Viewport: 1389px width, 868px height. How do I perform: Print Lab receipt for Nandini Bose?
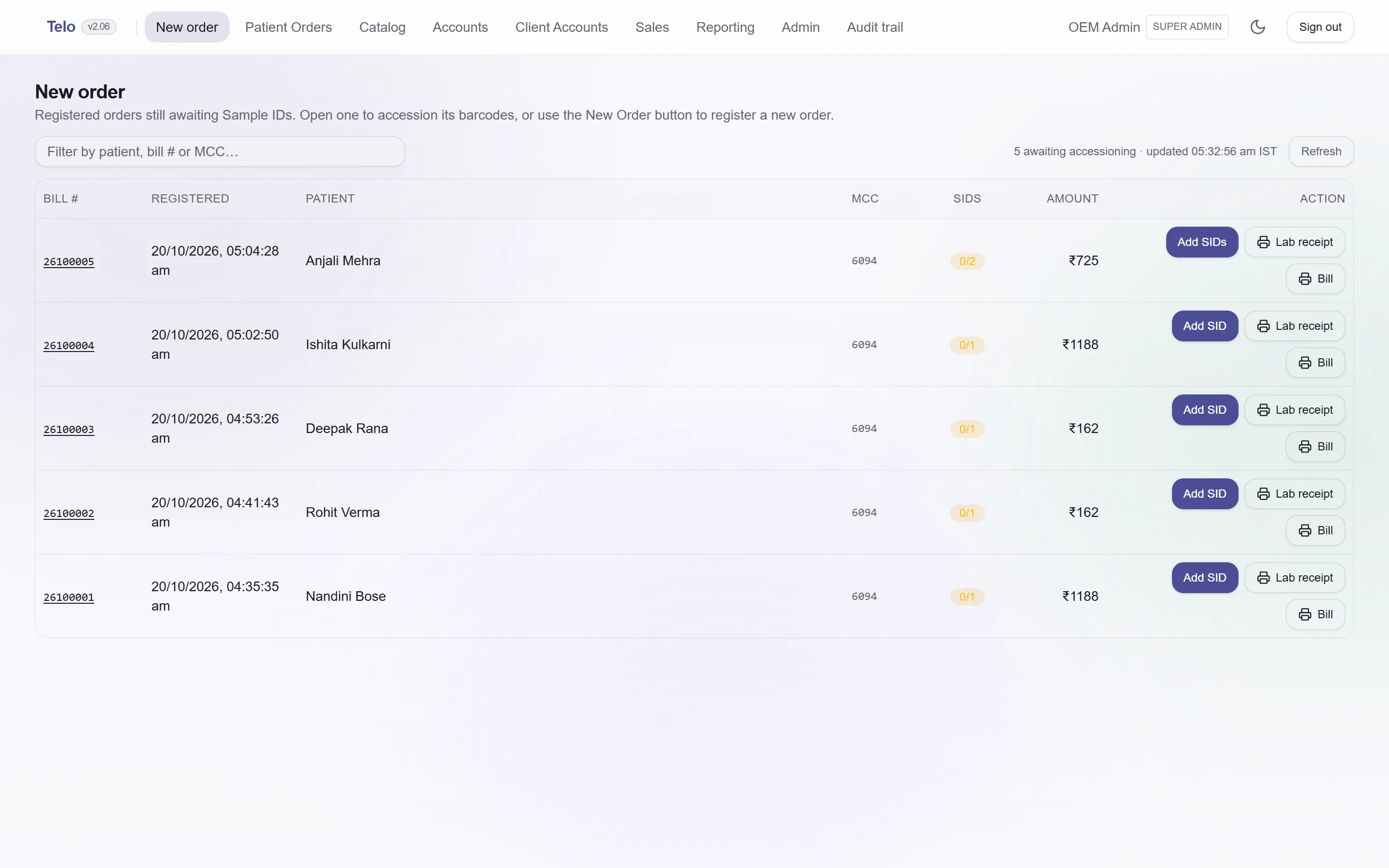coord(1295,578)
